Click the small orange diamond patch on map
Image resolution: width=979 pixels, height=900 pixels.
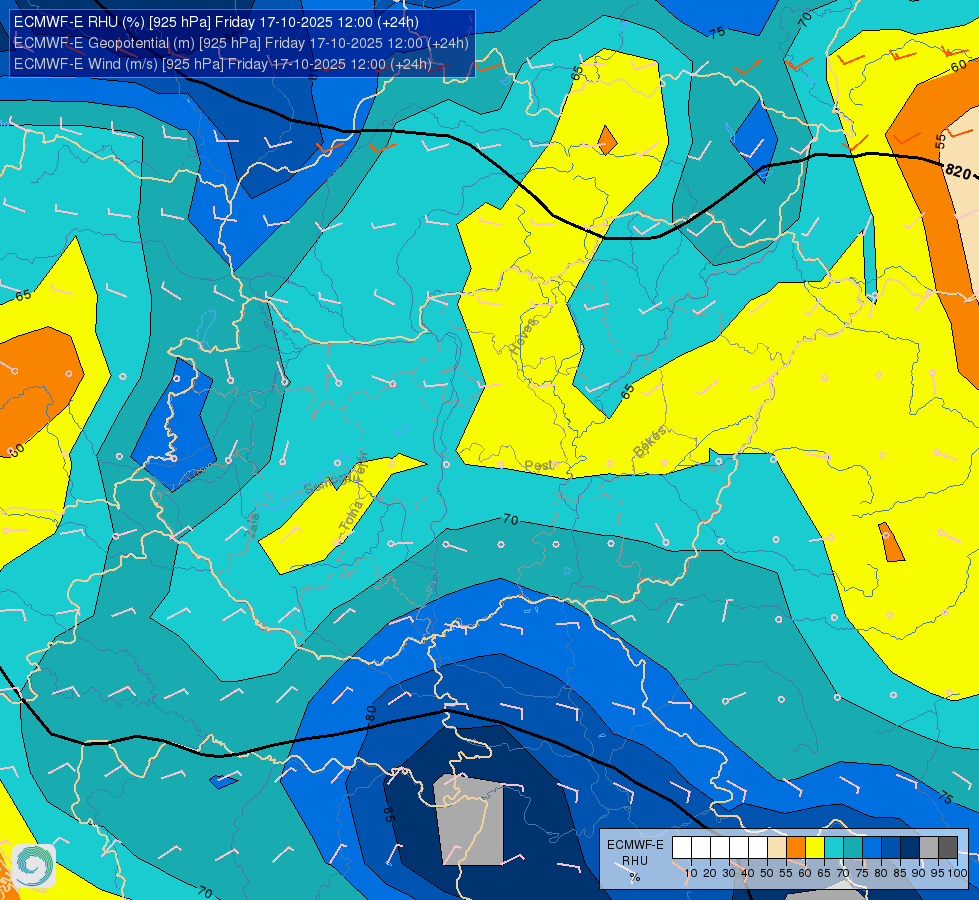tap(607, 141)
